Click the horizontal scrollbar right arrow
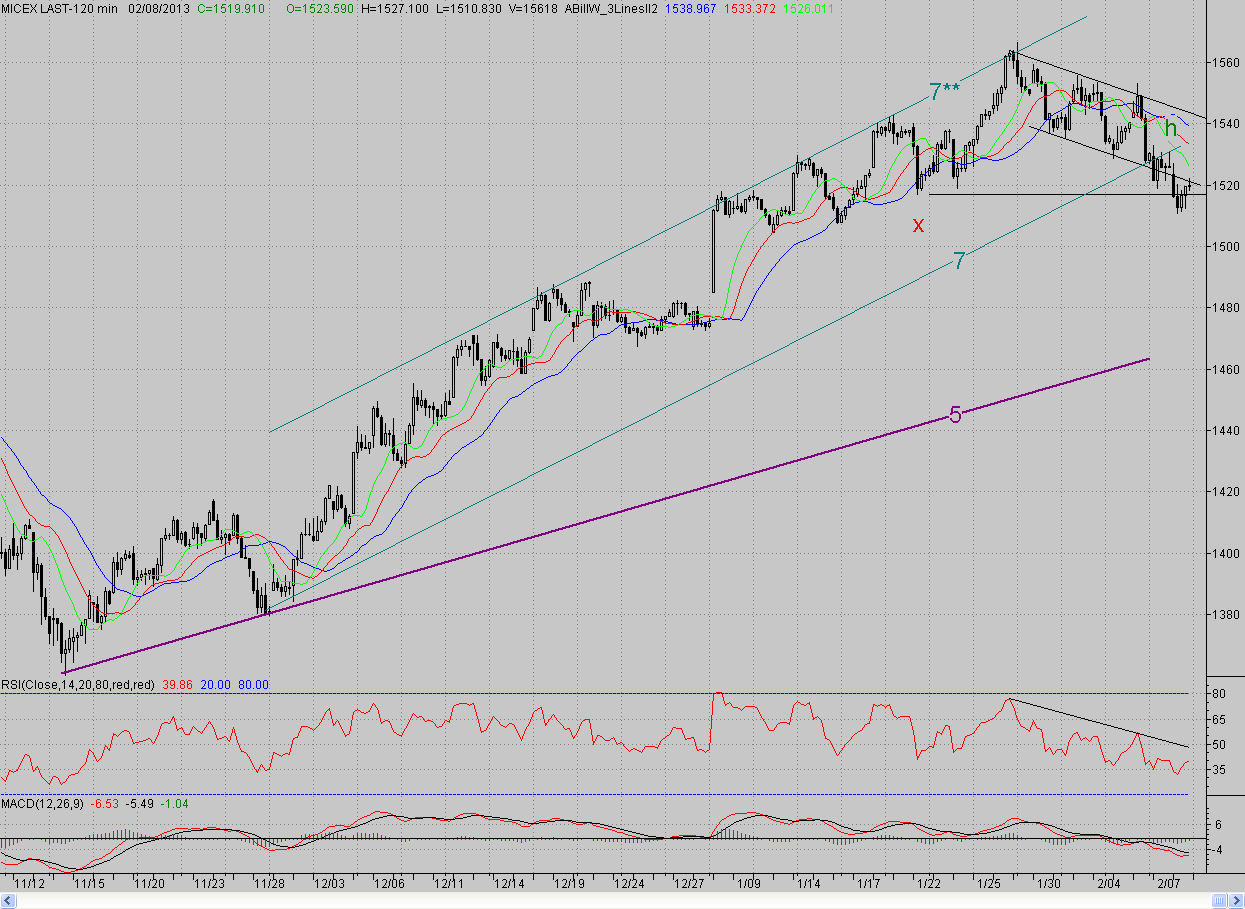The image size is (1245, 909). (1236, 901)
